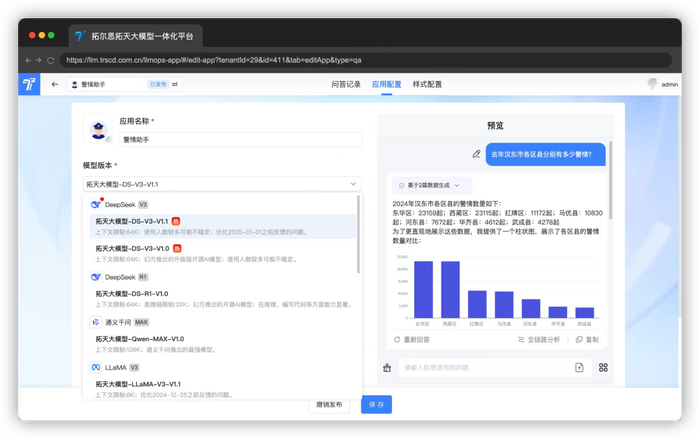Click the platform logo in top-left corner

click(29, 84)
